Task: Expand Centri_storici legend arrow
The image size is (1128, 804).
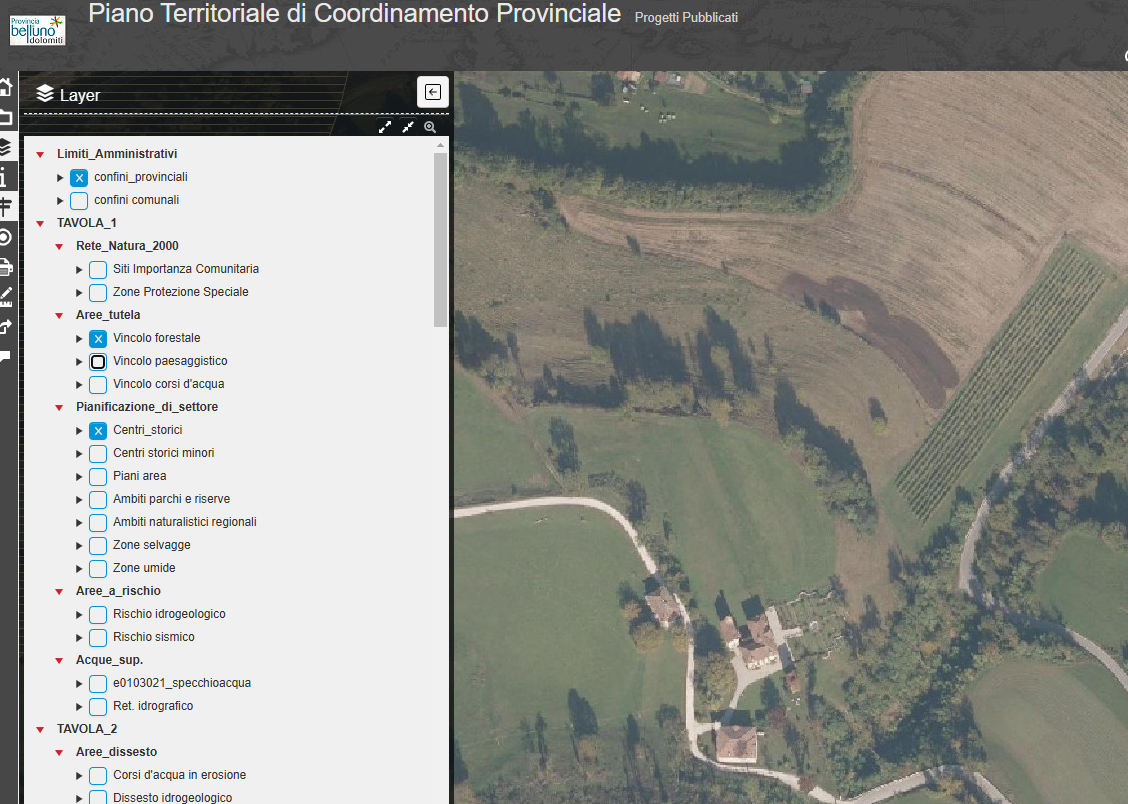Action: 79,431
